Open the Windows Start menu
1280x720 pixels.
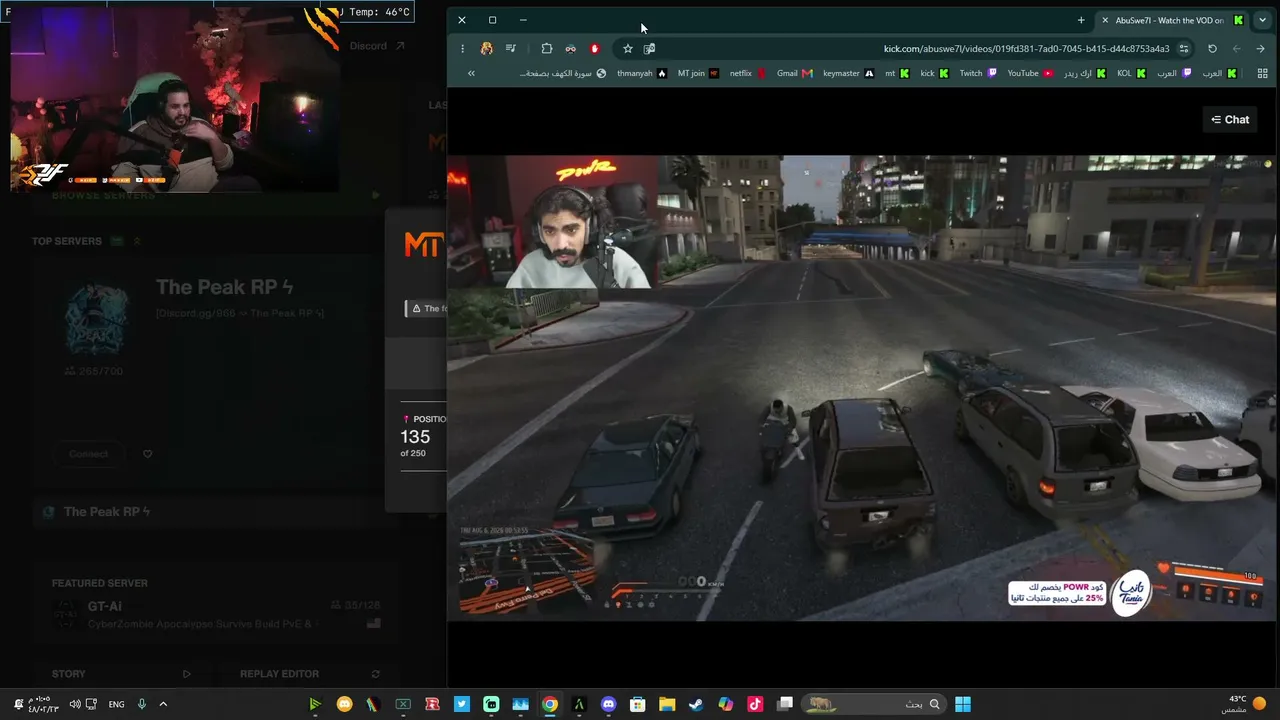click(x=962, y=704)
